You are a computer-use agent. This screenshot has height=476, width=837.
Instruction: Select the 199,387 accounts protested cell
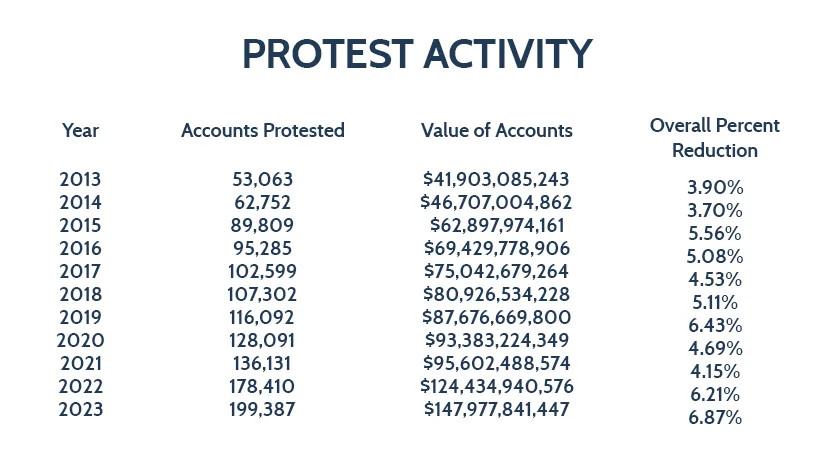click(x=263, y=409)
